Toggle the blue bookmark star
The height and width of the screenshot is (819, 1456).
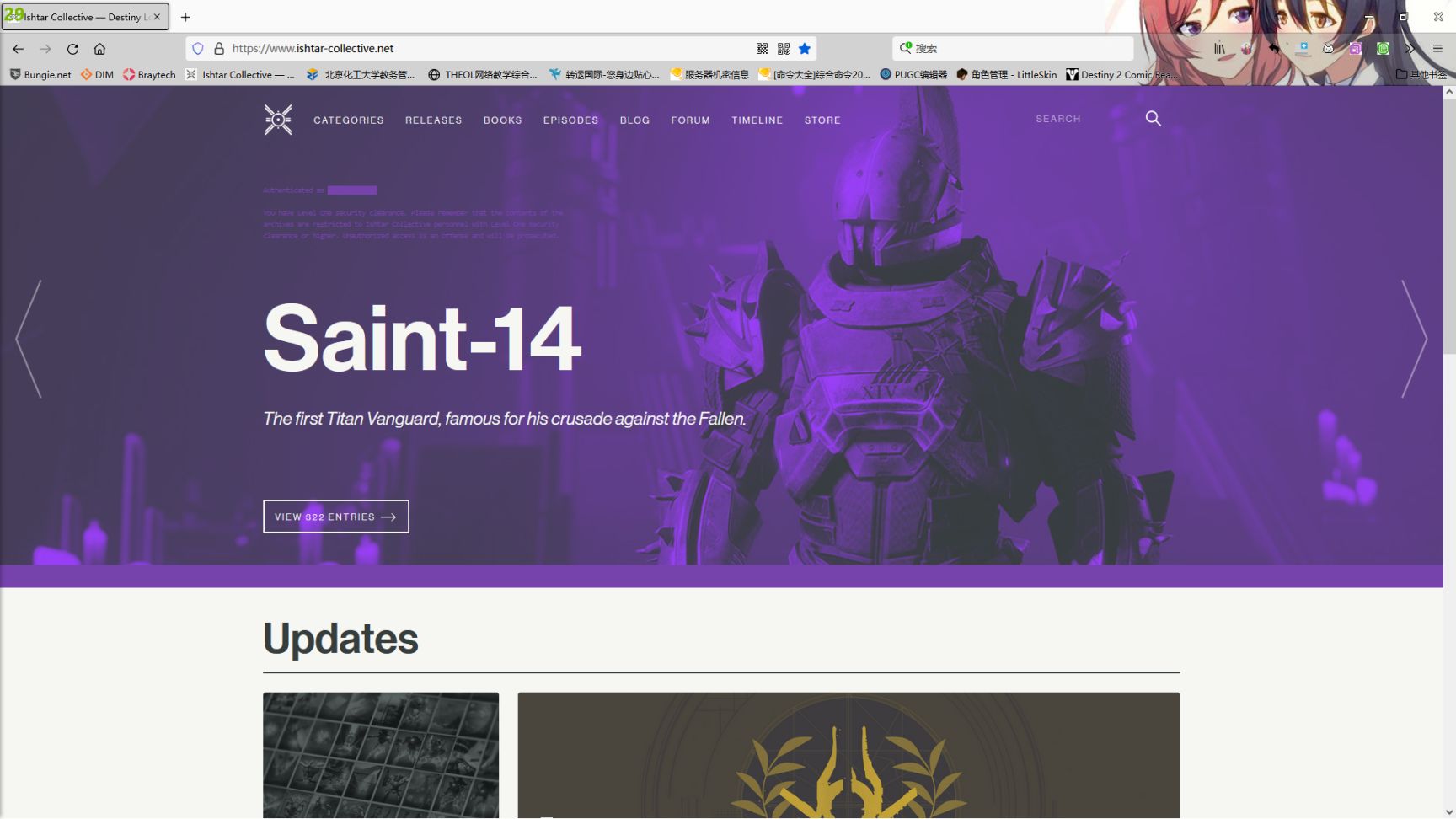[805, 49]
